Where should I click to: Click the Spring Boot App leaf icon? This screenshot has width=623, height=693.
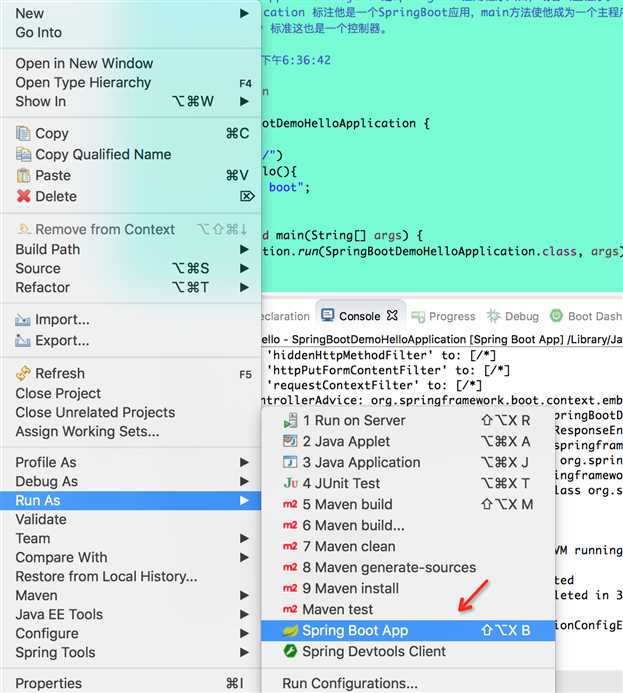[x=290, y=630]
